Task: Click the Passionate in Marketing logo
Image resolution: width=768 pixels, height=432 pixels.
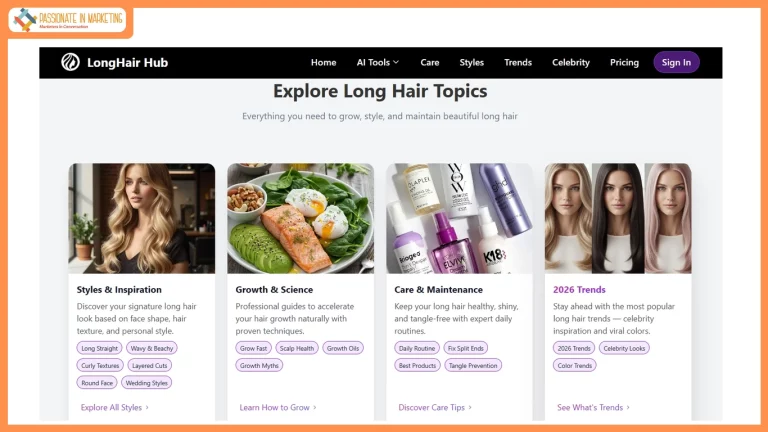Action: [68, 20]
